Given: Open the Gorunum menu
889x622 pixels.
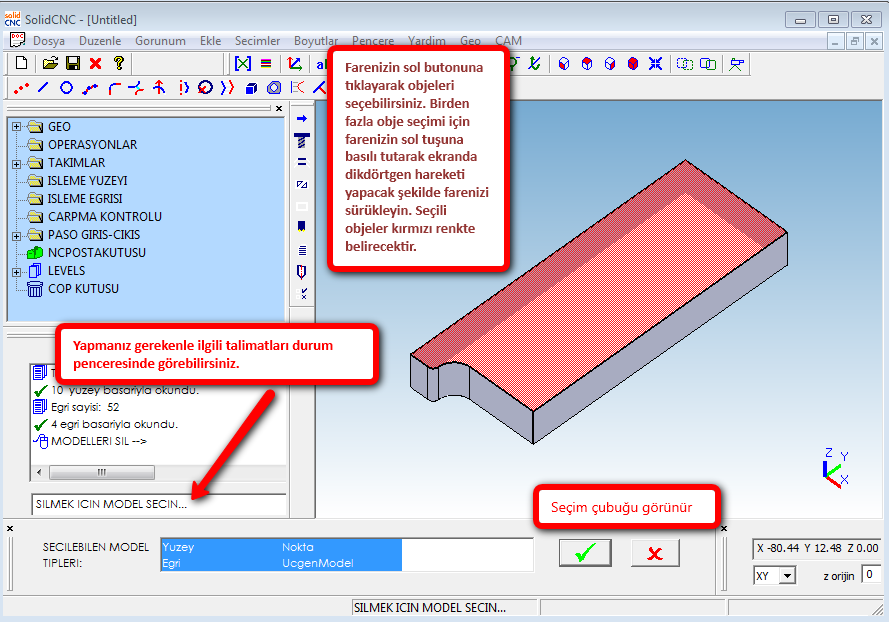Looking at the screenshot, I should coord(160,41).
